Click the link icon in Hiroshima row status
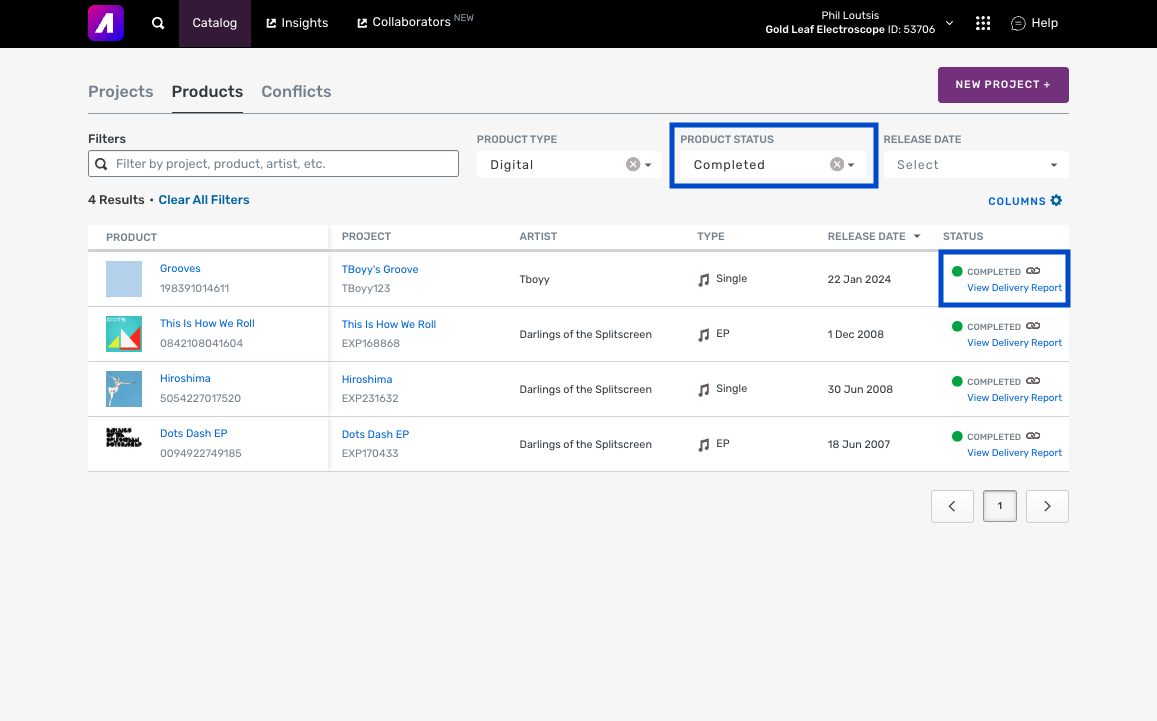This screenshot has height=721, width=1157. (x=1033, y=381)
